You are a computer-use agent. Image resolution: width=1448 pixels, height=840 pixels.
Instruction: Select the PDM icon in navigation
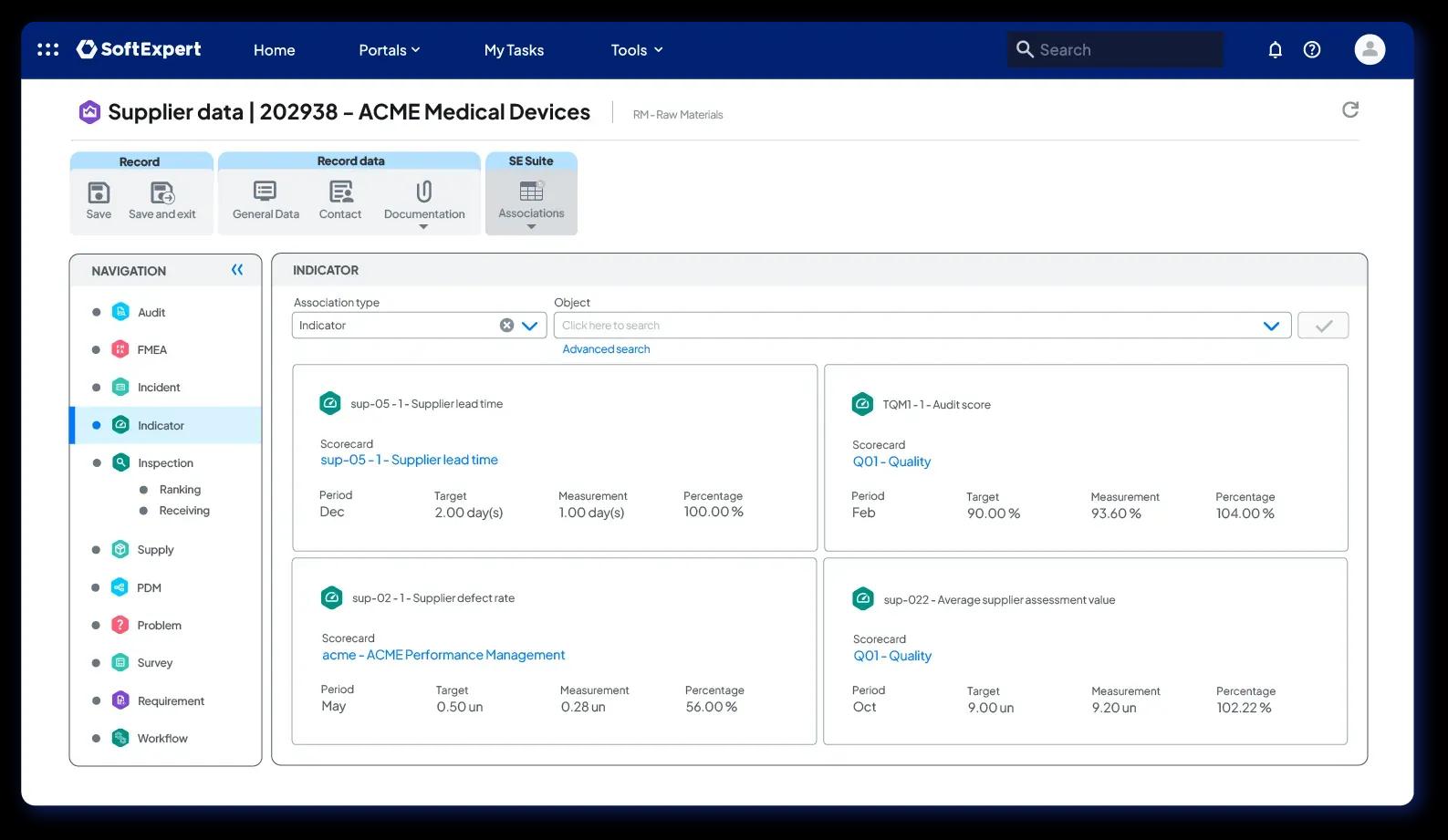pyautogui.click(x=120, y=587)
